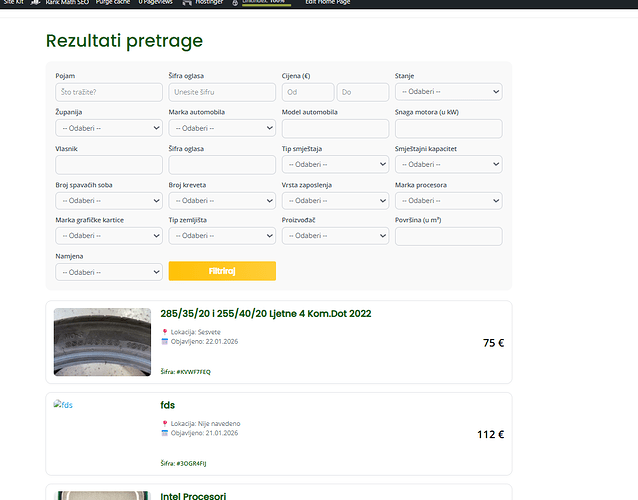Open the Županija dropdown

pyautogui.click(x=109, y=128)
